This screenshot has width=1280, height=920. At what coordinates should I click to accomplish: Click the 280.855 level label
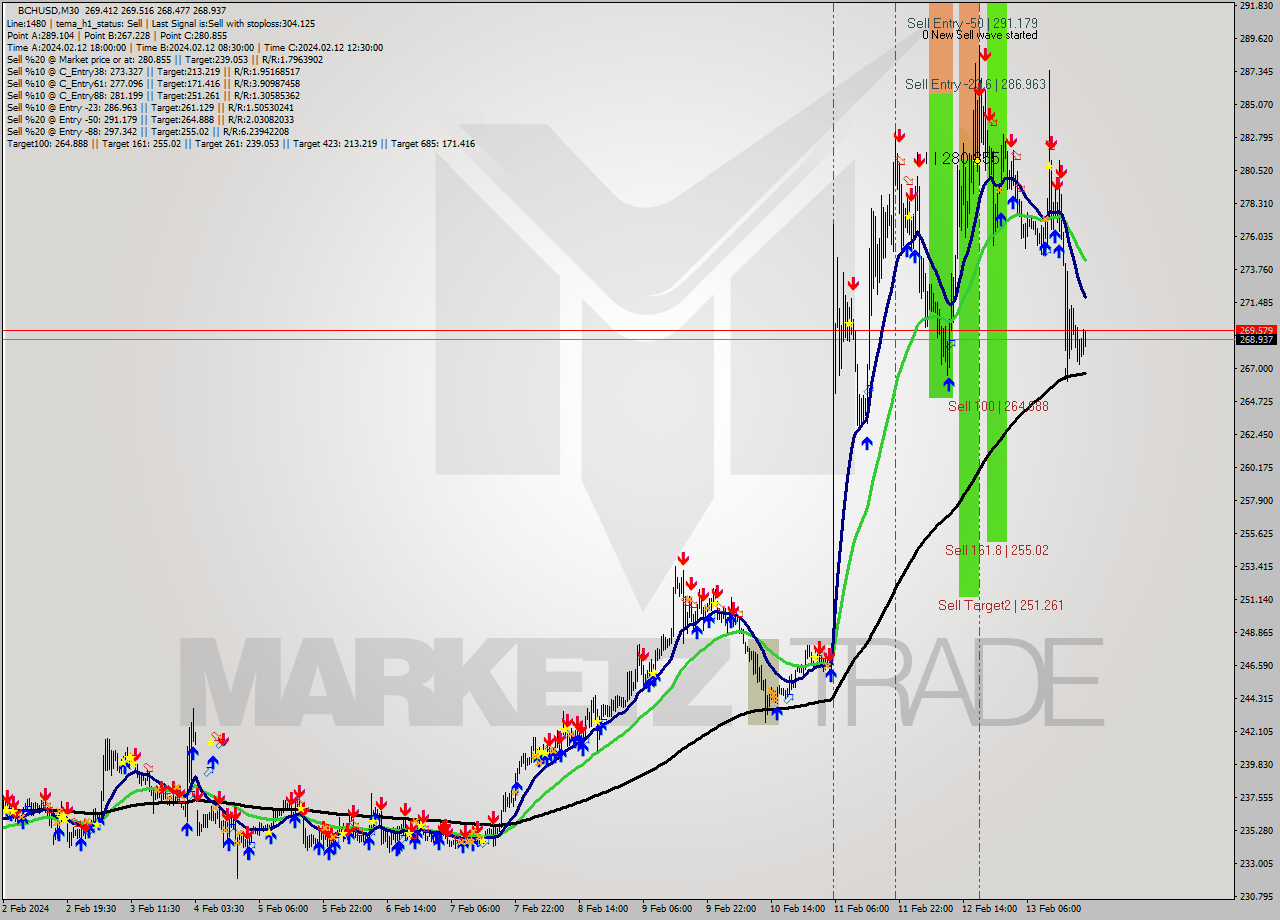pos(965,158)
